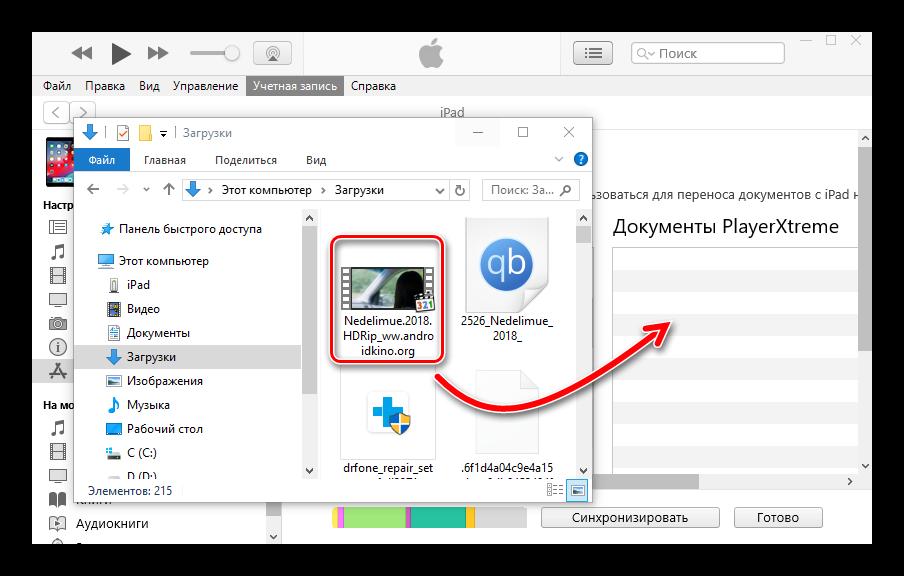Image resolution: width=904 pixels, height=576 pixels.
Task: Click the new folder icon in title bar
Action: coord(145,133)
